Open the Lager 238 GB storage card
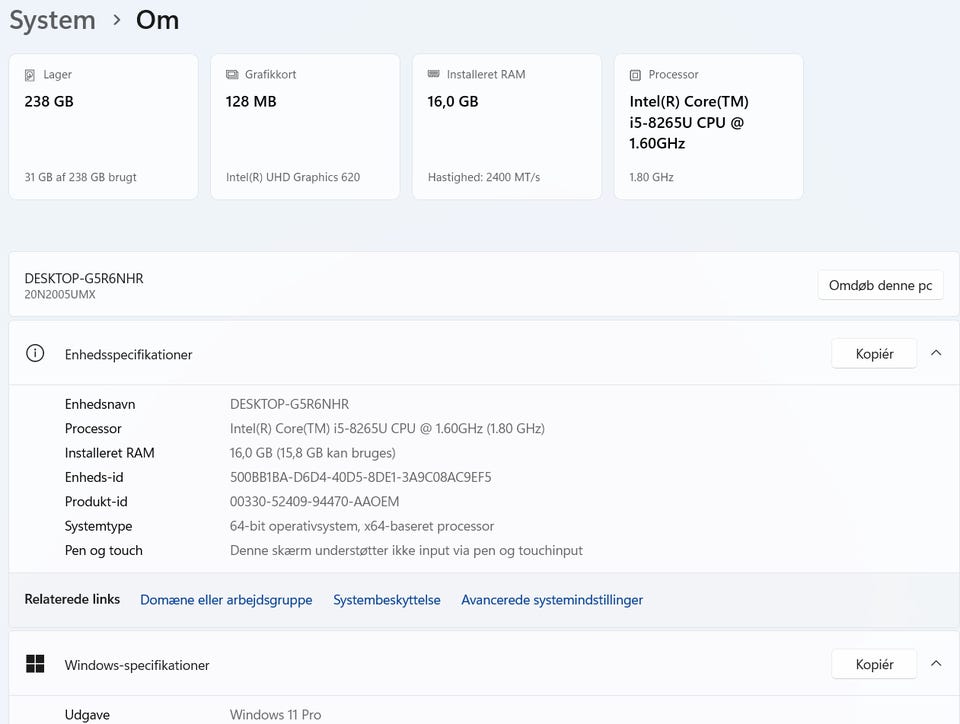This screenshot has width=960, height=724. [x=103, y=127]
